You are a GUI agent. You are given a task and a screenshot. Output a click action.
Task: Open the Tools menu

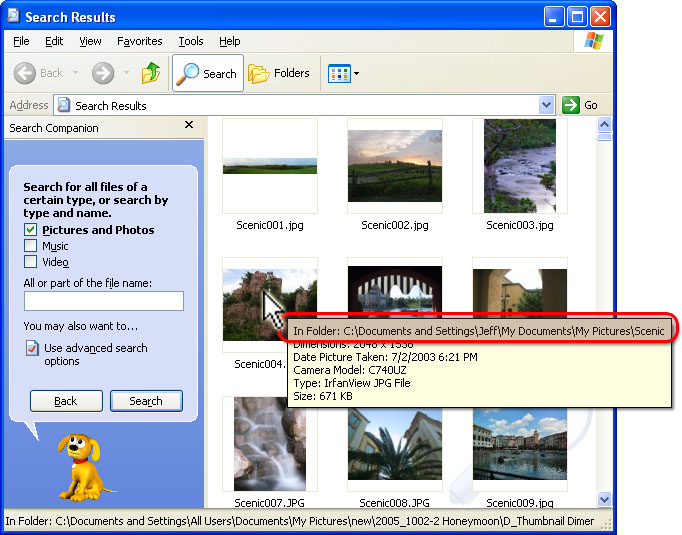click(x=190, y=41)
